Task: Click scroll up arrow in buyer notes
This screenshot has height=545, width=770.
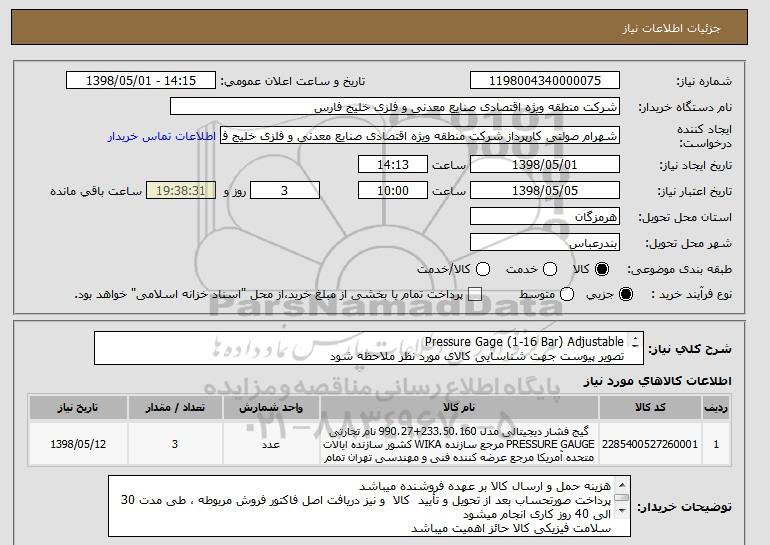Action: (622, 485)
